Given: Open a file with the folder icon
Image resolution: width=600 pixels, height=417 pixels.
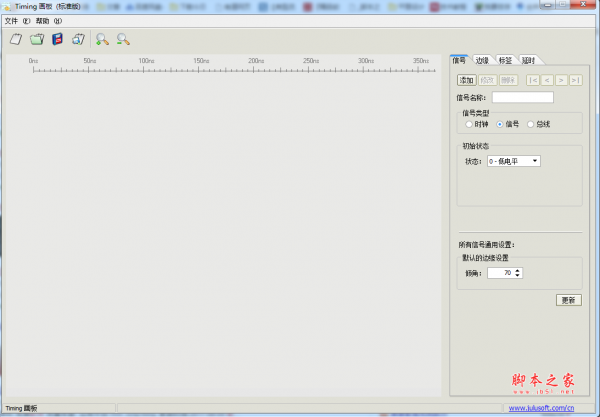Looking at the screenshot, I should coord(37,39).
